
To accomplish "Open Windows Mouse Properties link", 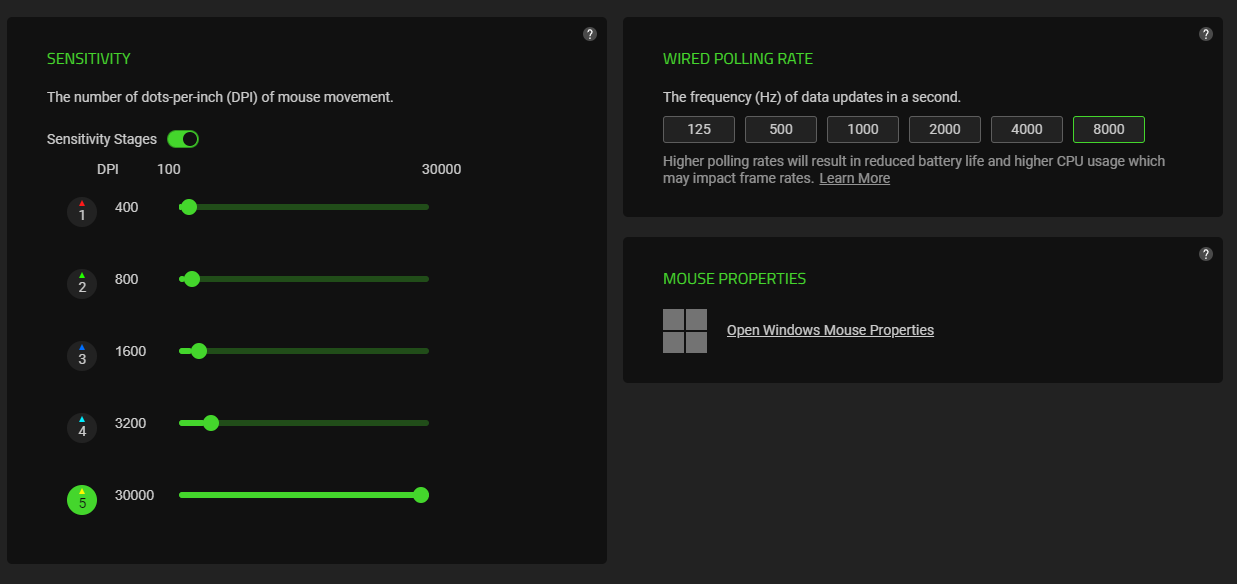I will 830,330.
